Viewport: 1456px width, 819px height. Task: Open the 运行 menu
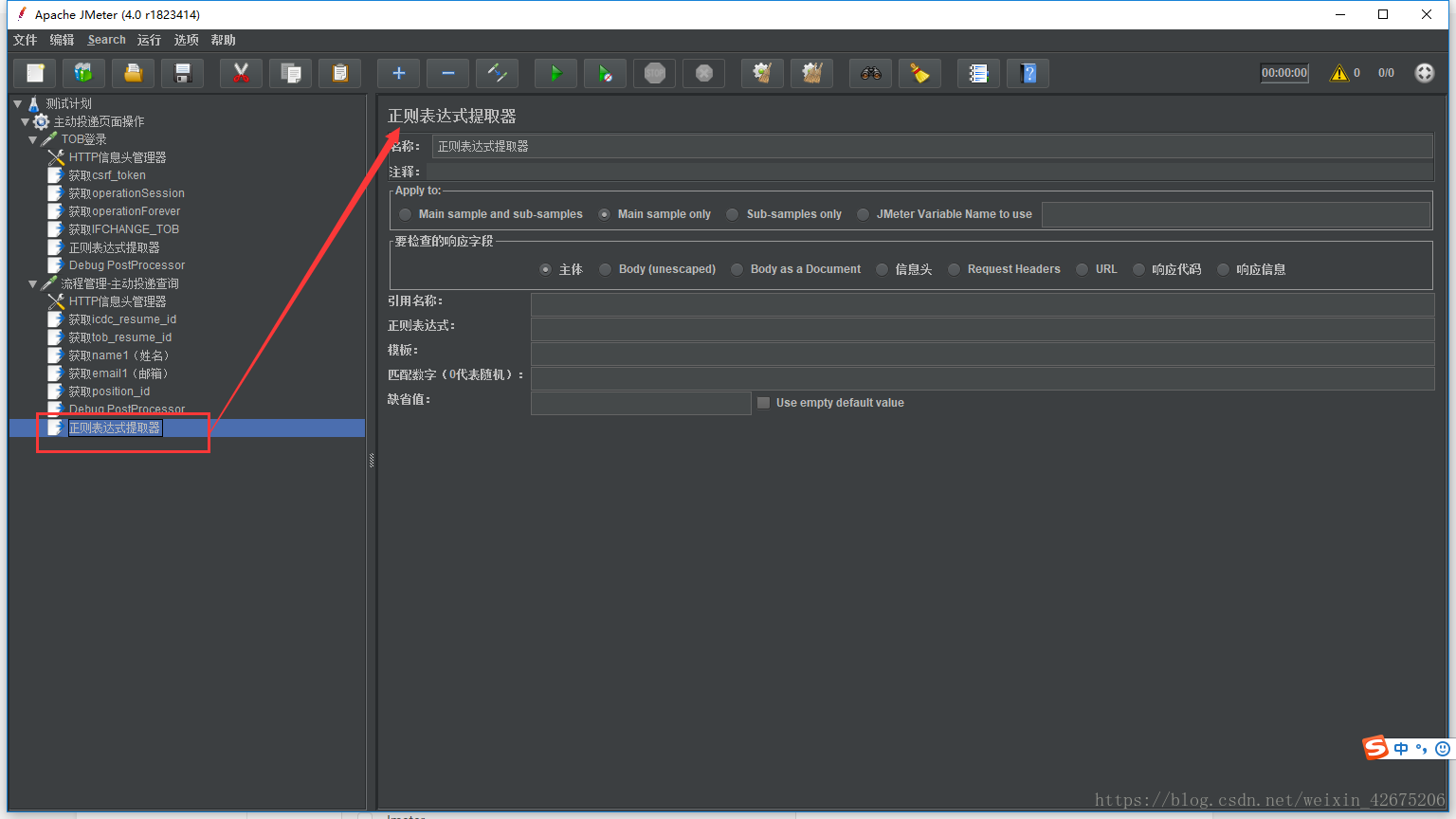click(x=149, y=40)
